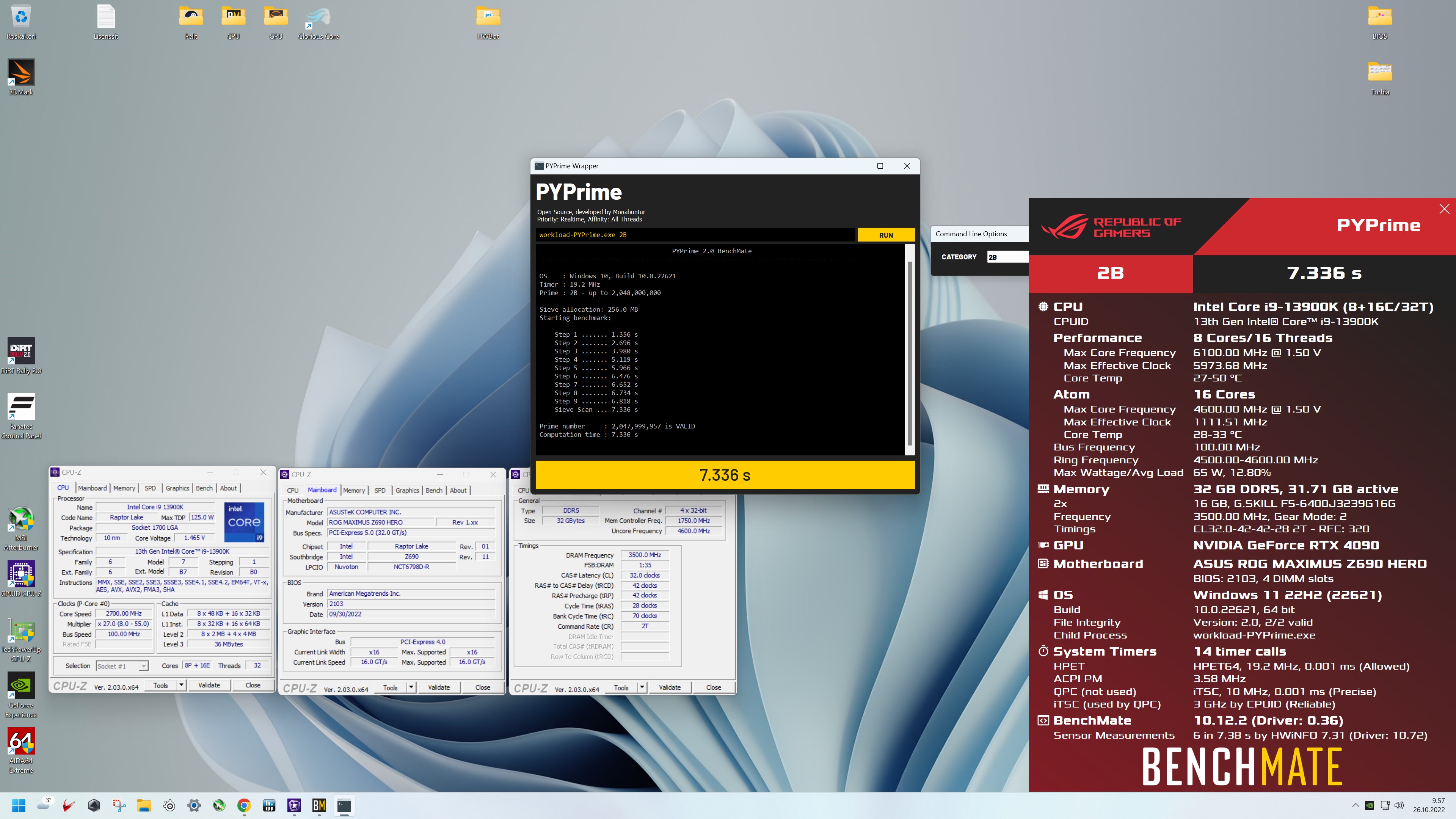The height and width of the screenshot is (819, 1456).
Task: Open the HWBot desktop folder
Action: [x=488, y=22]
